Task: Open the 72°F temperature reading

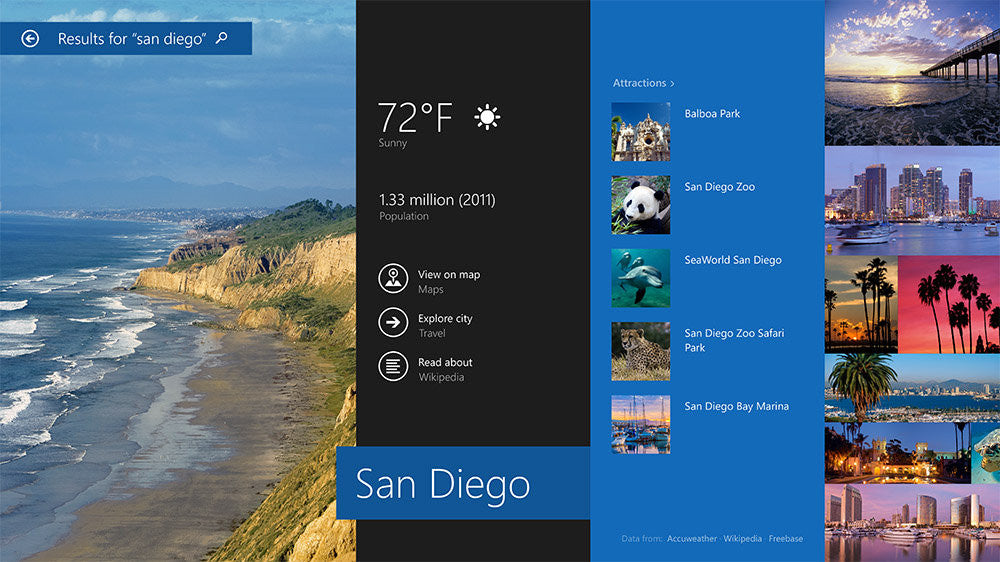Action: (x=415, y=118)
